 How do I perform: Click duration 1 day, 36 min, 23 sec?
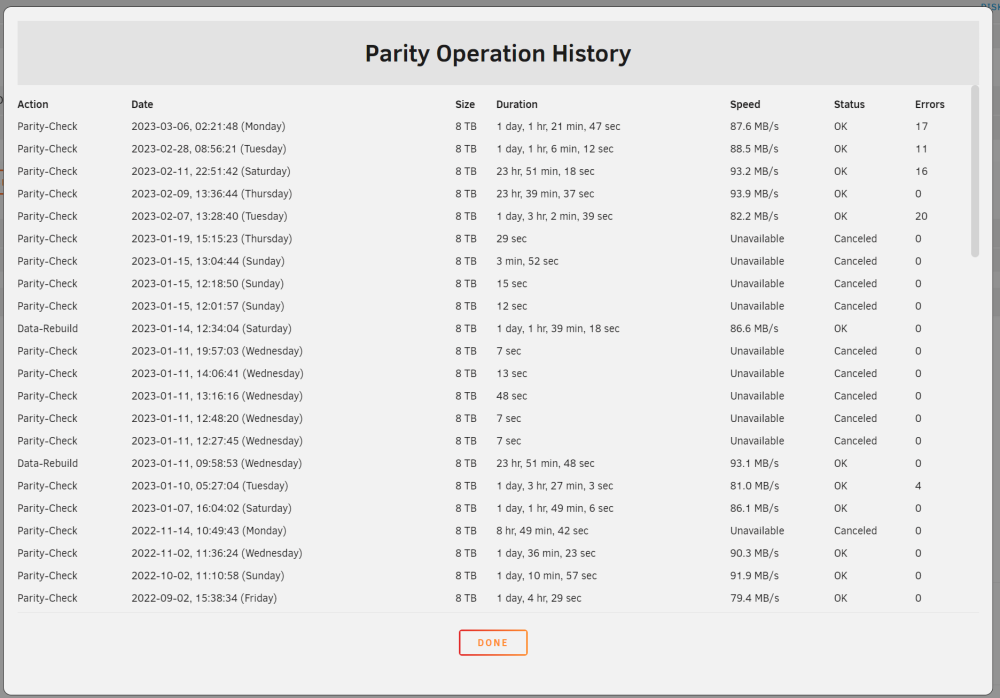(546, 553)
